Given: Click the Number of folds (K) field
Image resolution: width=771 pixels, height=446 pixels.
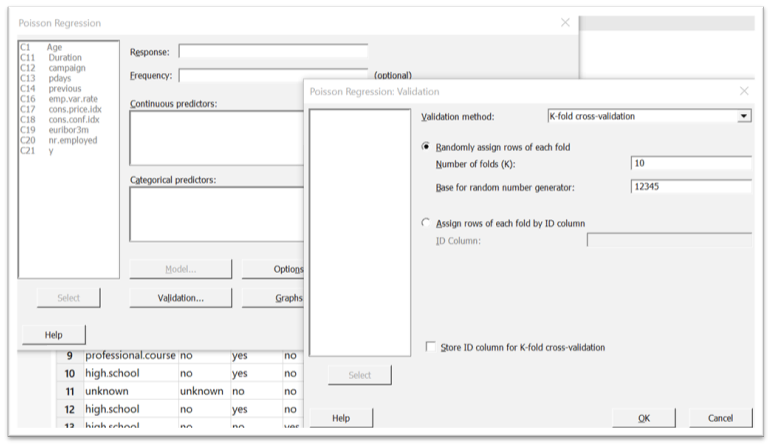Looking at the screenshot, I should [691, 163].
